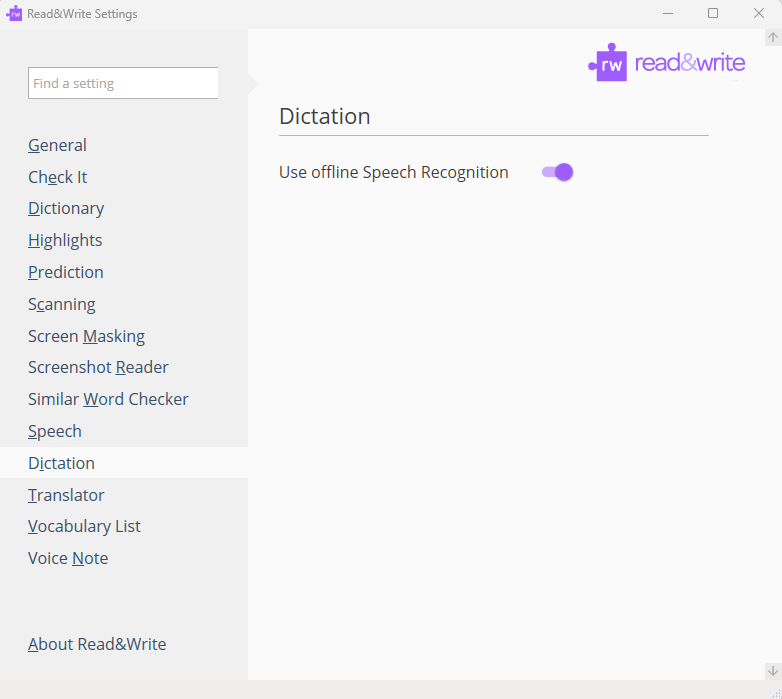Screen dimensions: 782x699
Task: Go to Vocabulary List settings
Action: [85, 526]
